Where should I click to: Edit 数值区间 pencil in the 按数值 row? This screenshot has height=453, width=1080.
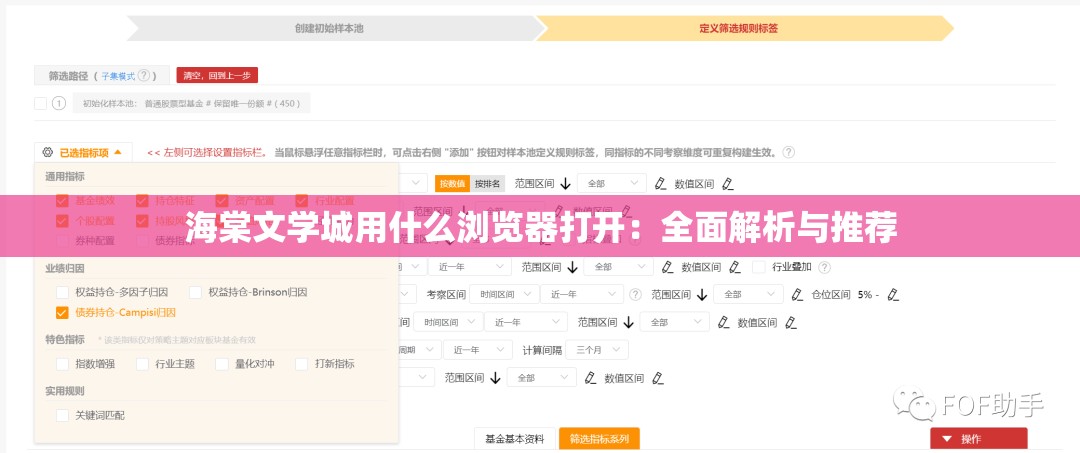[x=727, y=183]
